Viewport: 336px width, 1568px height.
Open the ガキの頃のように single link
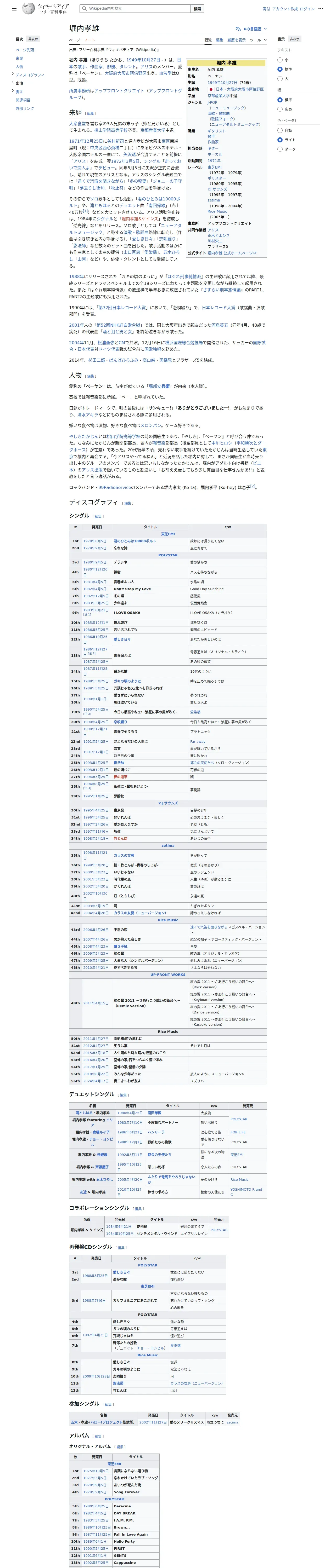pos(127,681)
